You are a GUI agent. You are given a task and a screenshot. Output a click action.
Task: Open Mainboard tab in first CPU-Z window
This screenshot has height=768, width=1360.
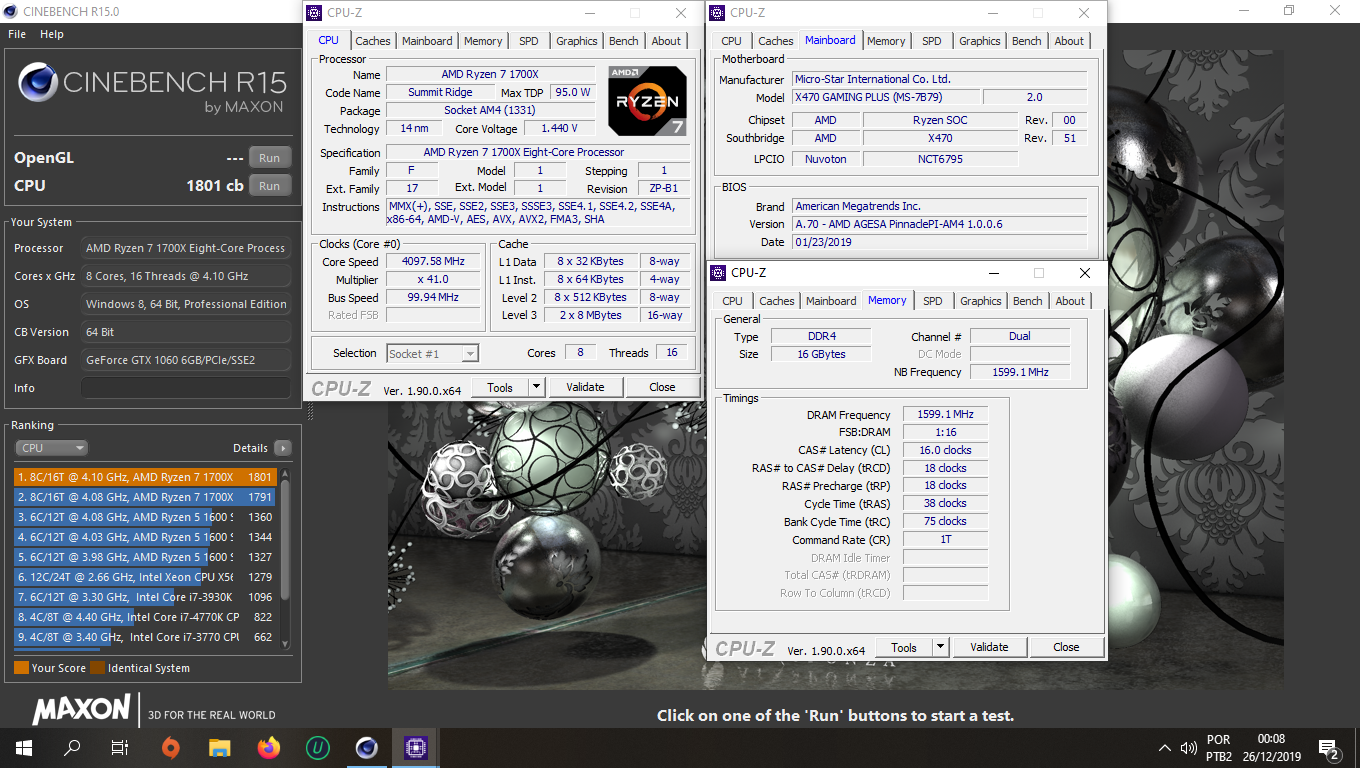pos(427,41)
